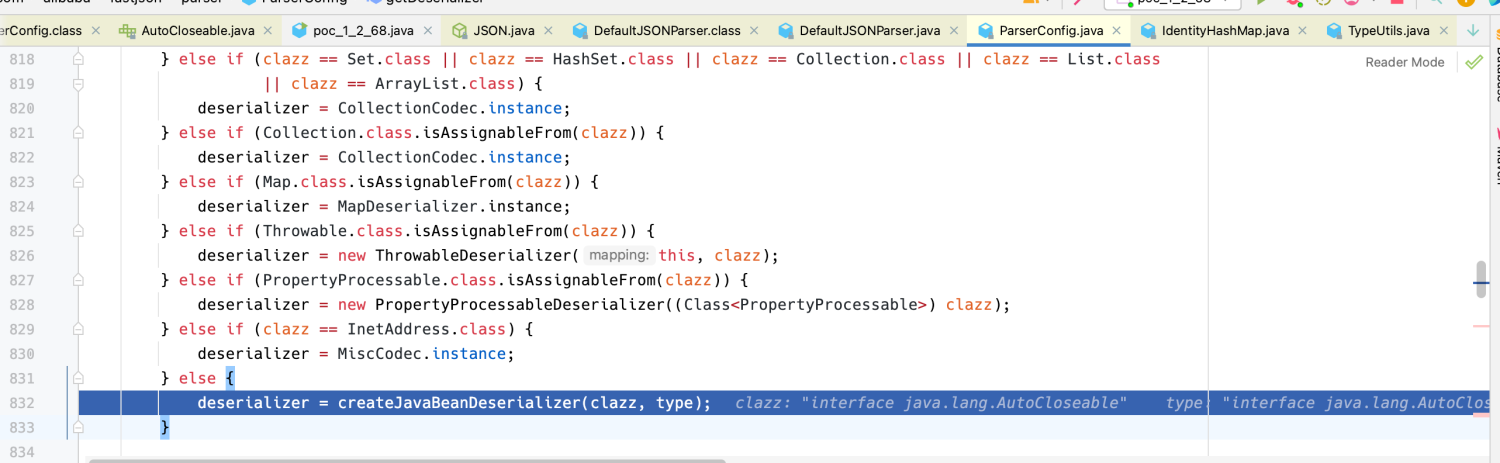Click line number 826 in the gutter

(x=21, y=256)
